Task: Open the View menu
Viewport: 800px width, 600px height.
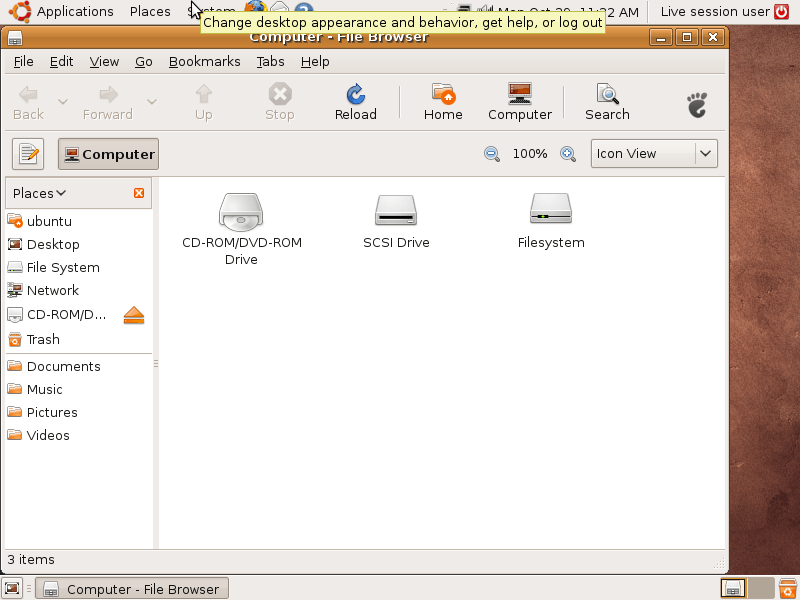Action: (104, 62)
